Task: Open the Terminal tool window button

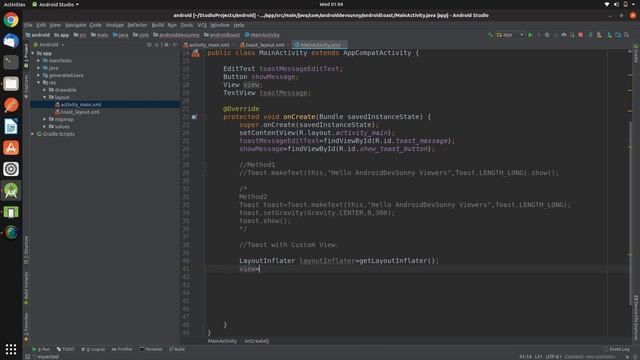Action: tap(151, 349)
